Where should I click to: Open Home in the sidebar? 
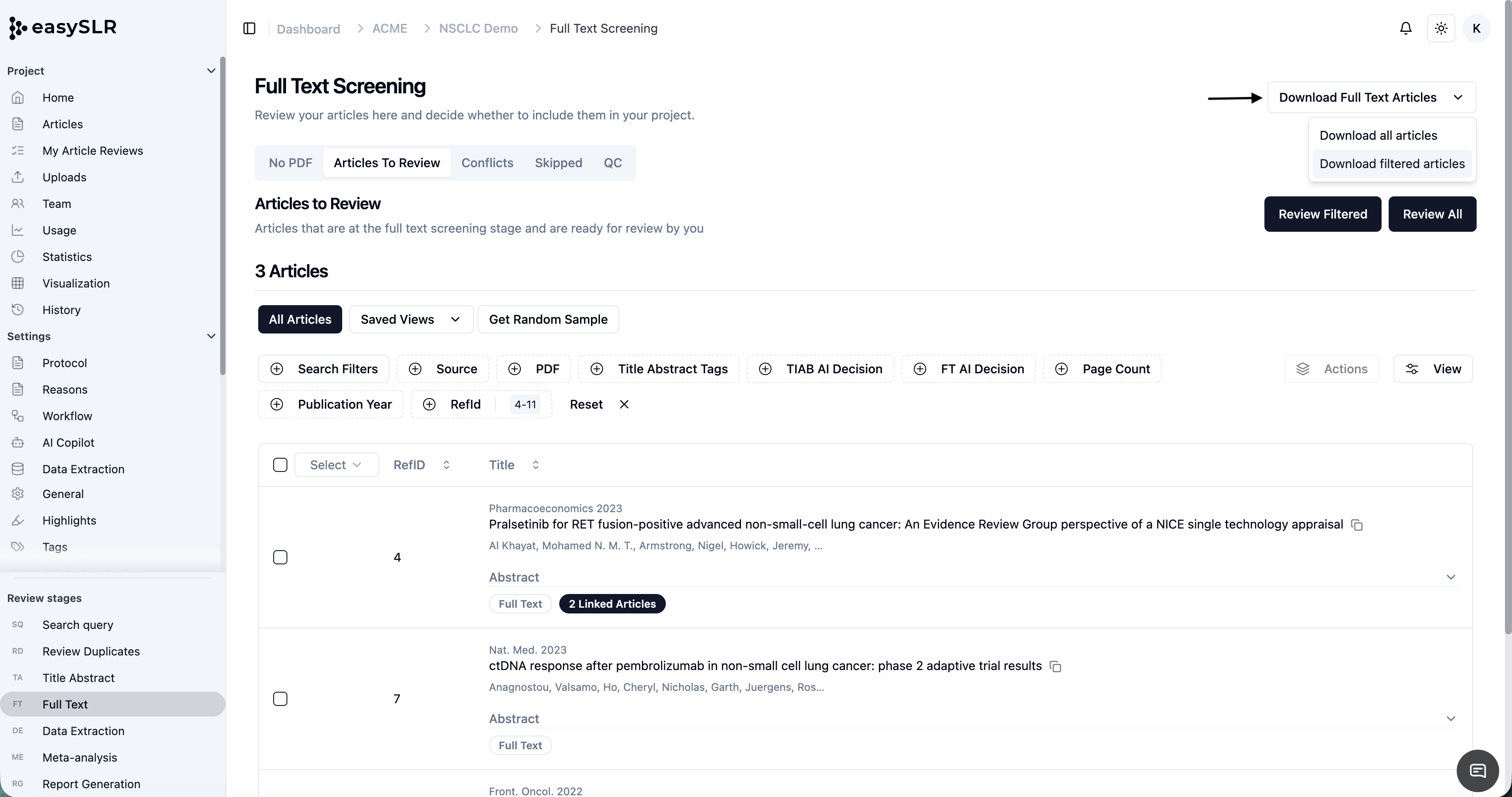click(x=58, y=97)
